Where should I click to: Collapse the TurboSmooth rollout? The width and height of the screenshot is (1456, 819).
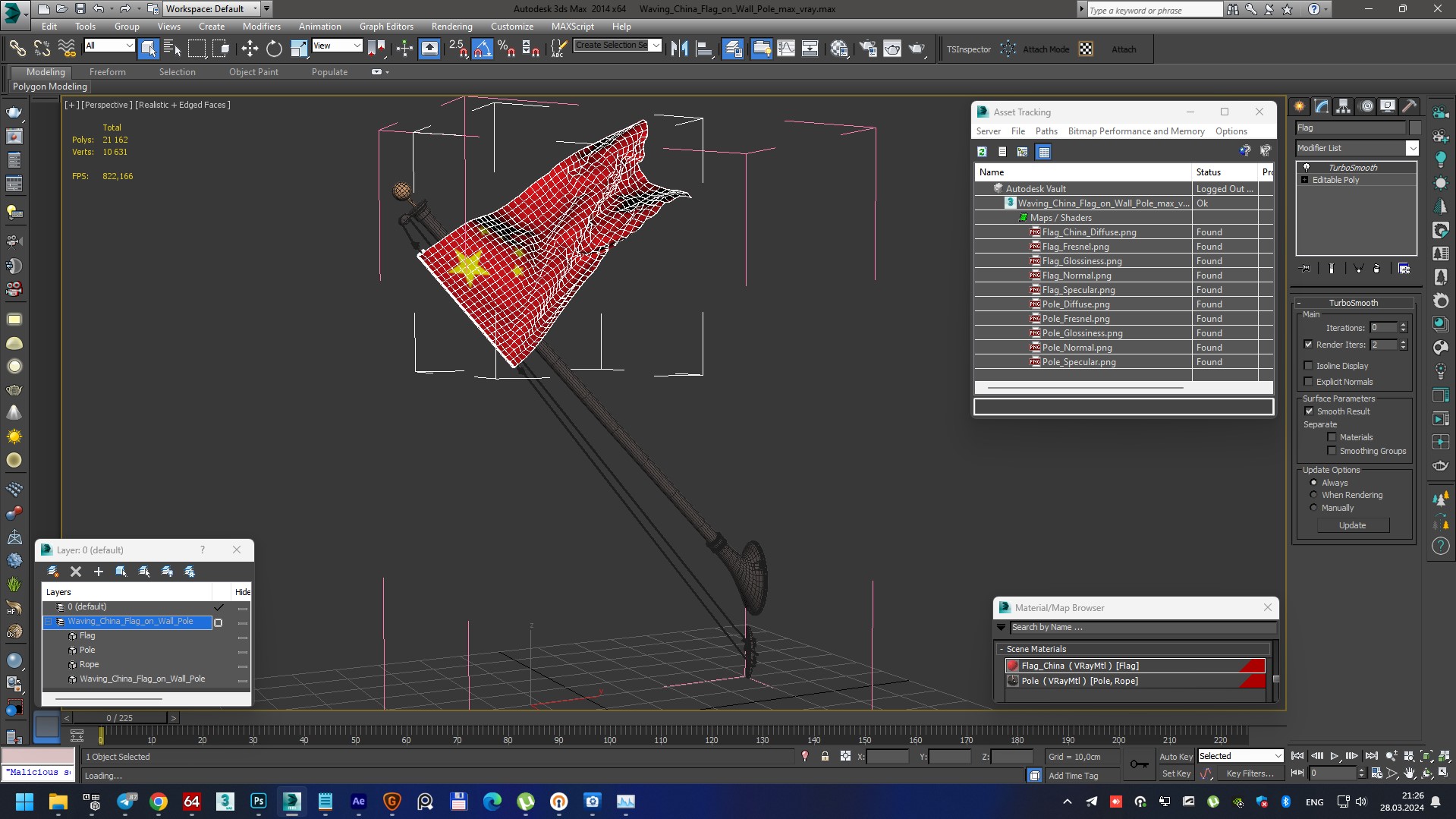[x=1299, y=303]
